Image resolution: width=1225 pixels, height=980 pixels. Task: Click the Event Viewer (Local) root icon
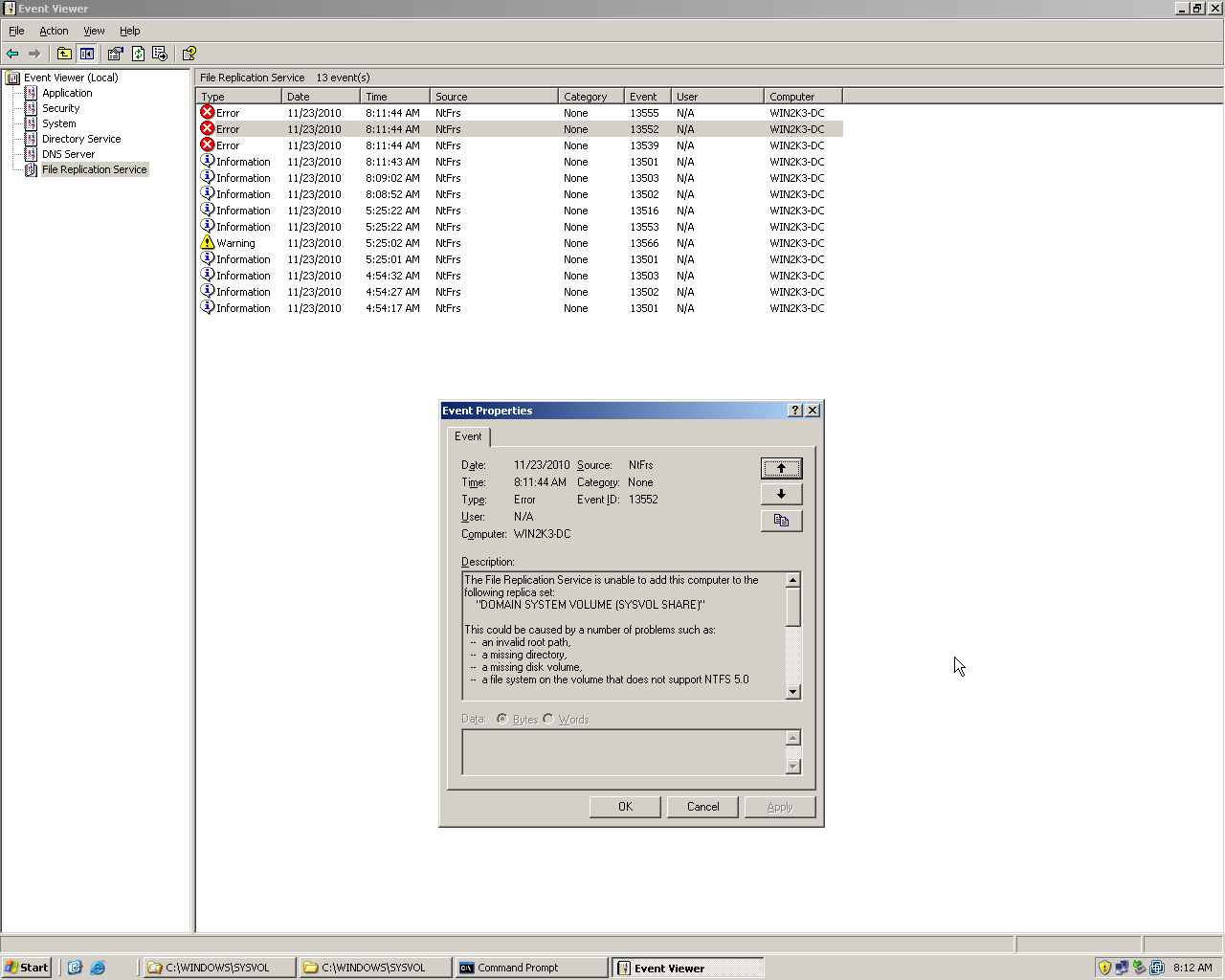[x=12, y=78]
